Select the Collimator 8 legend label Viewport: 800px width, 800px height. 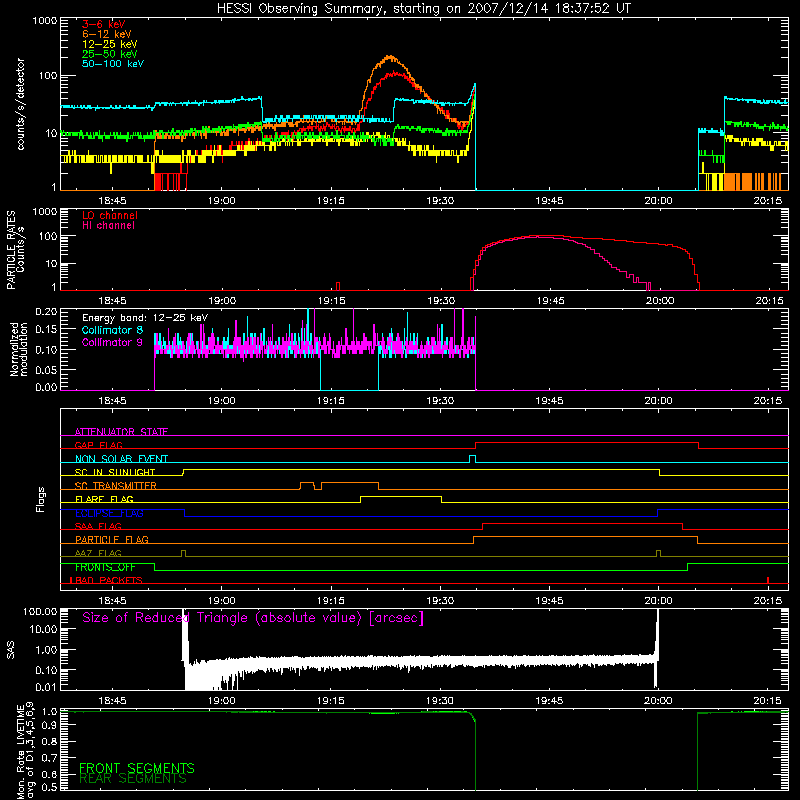[x=112, y=330]
